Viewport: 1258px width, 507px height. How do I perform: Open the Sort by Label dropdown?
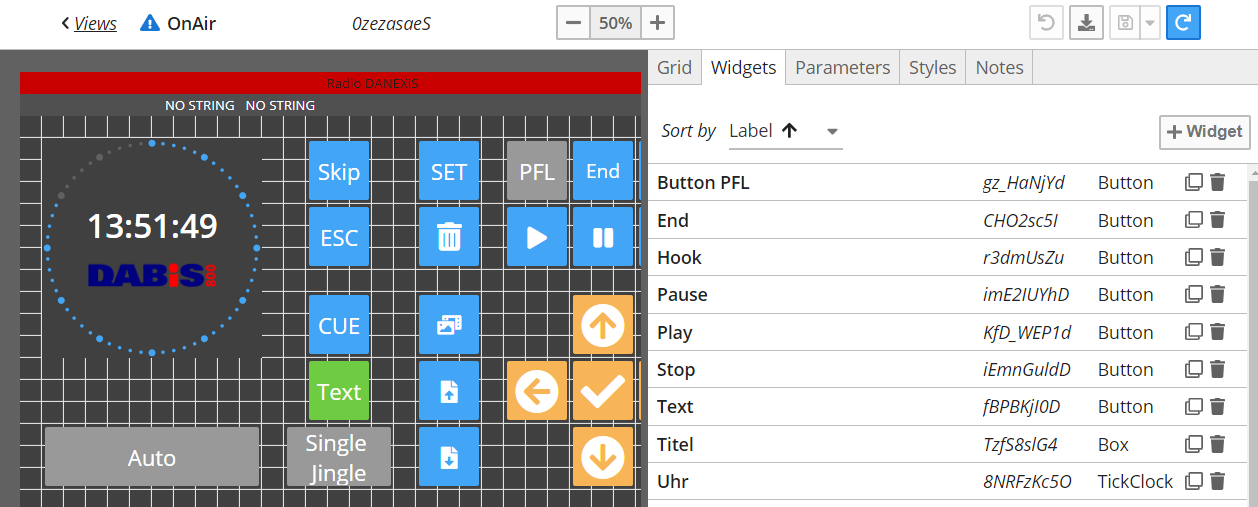click(x=785, y=131)
